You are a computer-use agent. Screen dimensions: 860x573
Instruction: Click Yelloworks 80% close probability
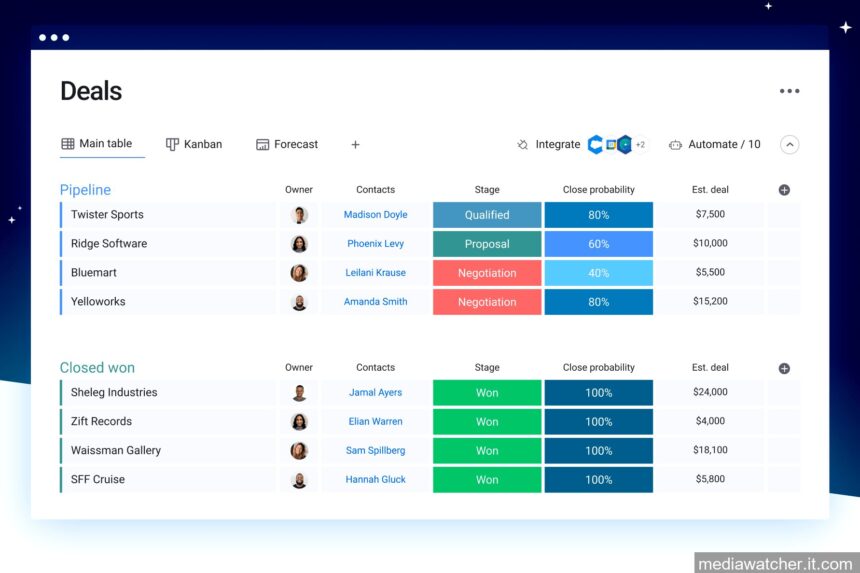(x=598, y=302)
